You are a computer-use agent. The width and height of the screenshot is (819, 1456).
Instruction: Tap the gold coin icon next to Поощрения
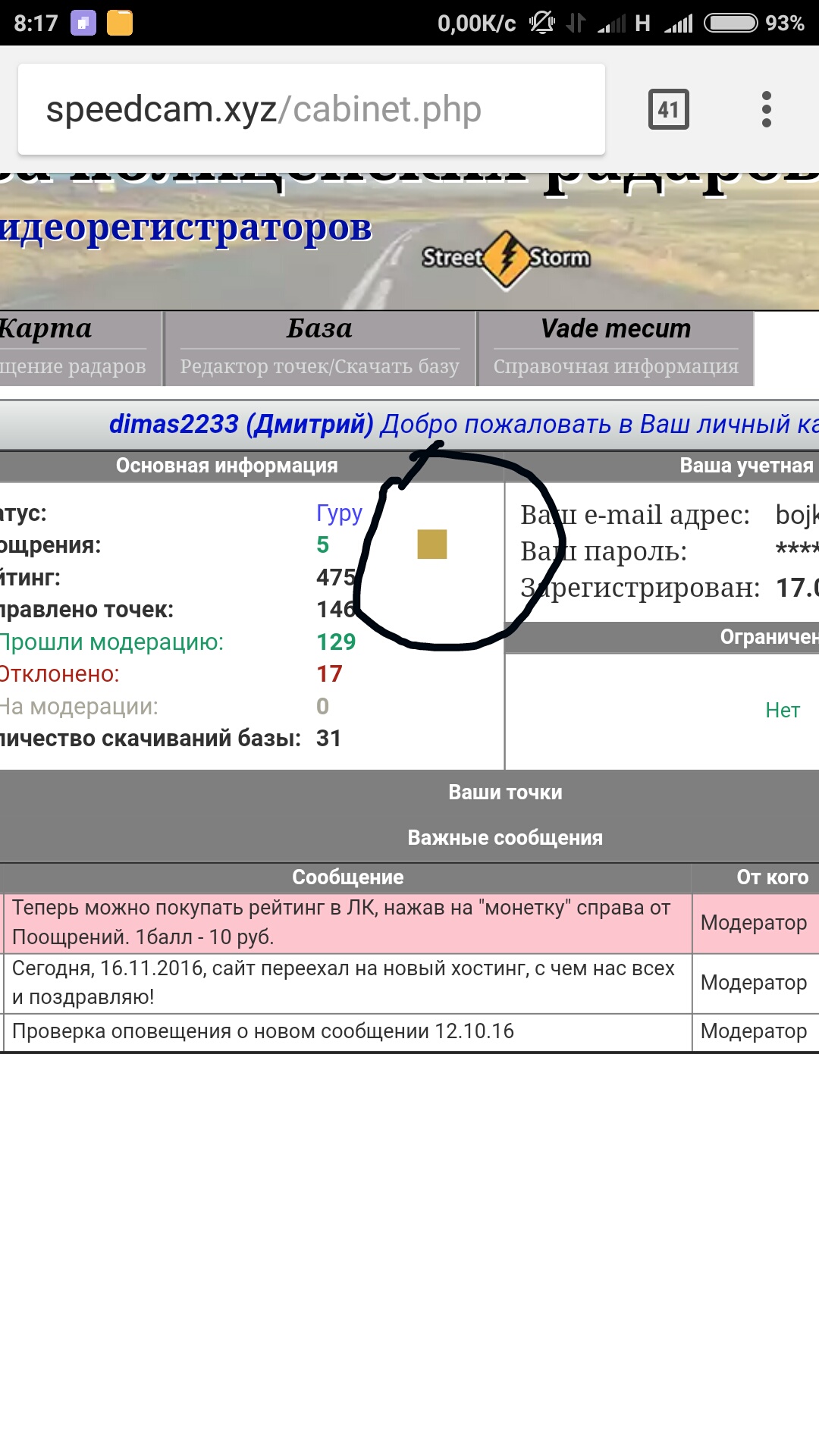(x=431, y=544)
